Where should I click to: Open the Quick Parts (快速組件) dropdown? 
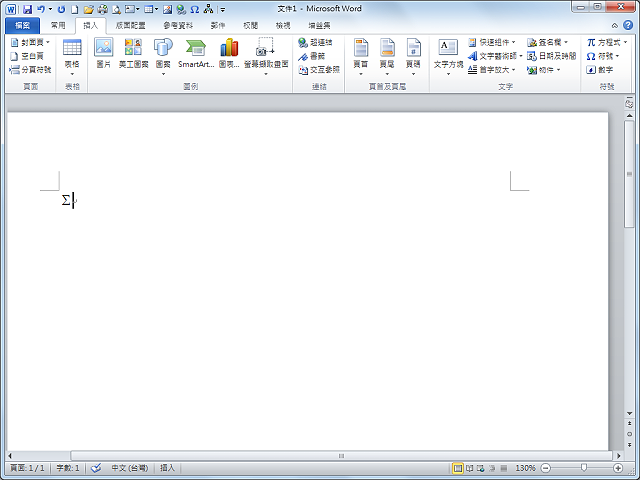click(491, 42)
